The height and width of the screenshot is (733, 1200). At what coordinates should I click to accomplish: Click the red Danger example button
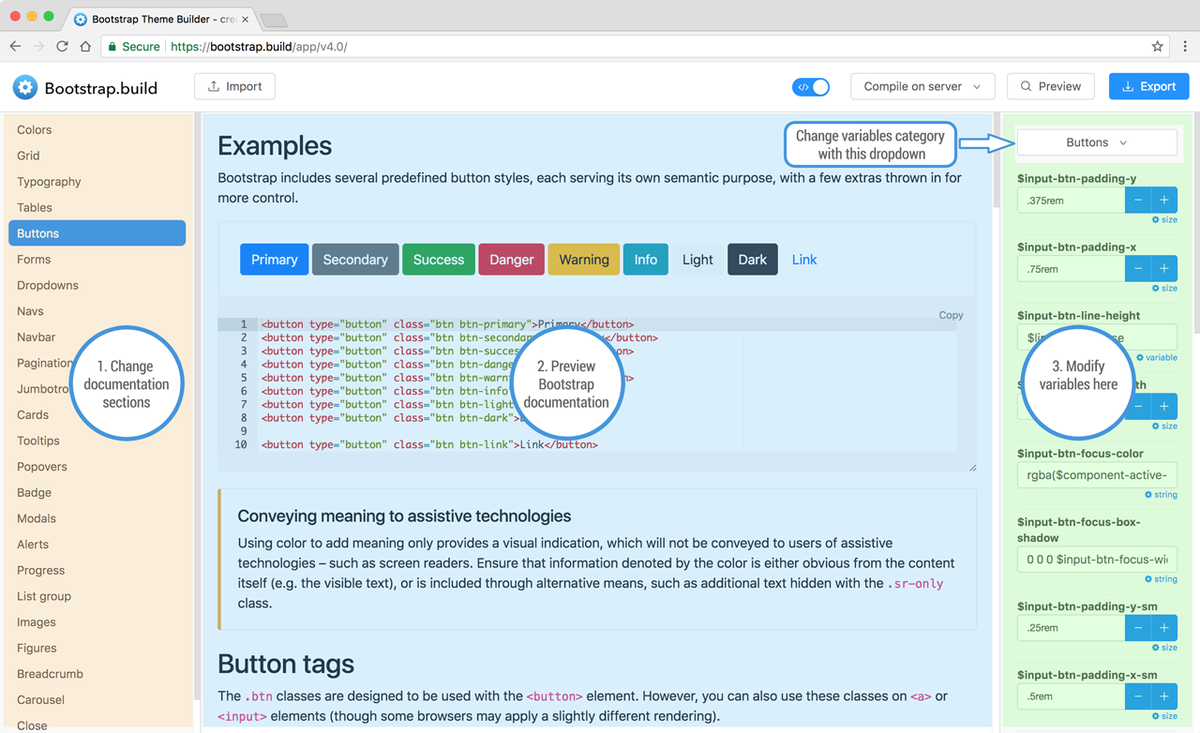tap(512, 259)
